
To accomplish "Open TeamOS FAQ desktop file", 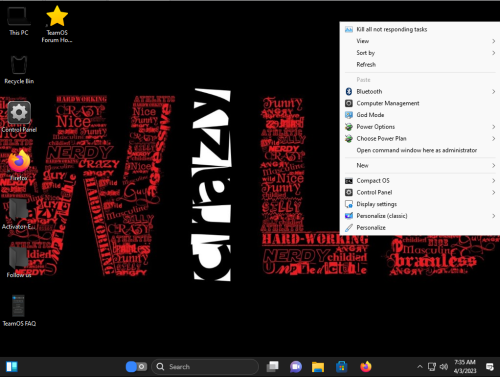I will pyautogui.click(x=19, y=310).
